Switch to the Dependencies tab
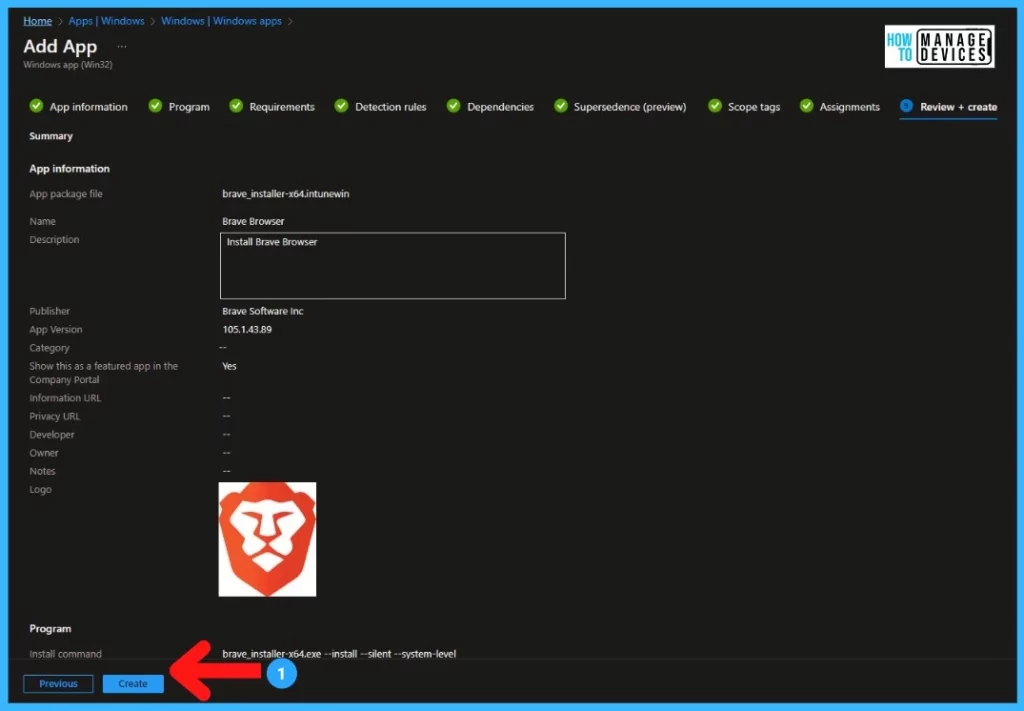The image size is (1024, 711). pyautogui.click(x=500, y=107)
